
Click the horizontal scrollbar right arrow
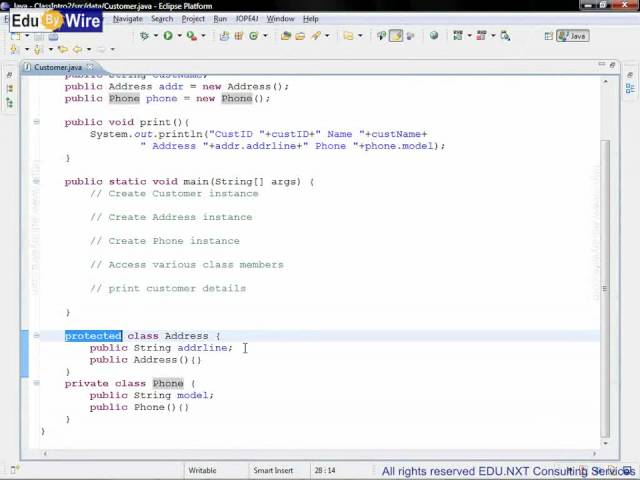[x=594, y=453]
